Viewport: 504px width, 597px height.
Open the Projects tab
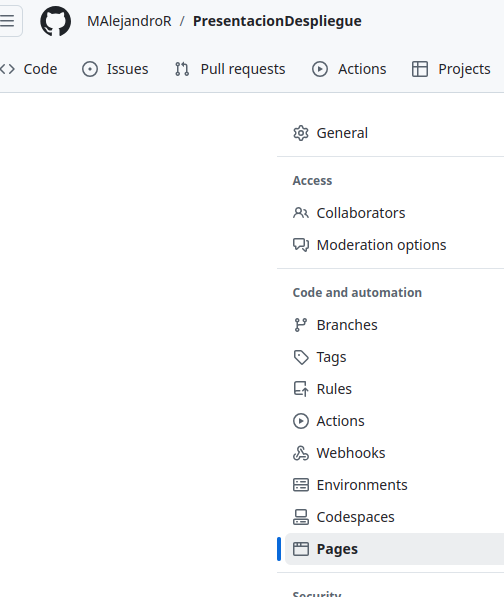(451, 69)
